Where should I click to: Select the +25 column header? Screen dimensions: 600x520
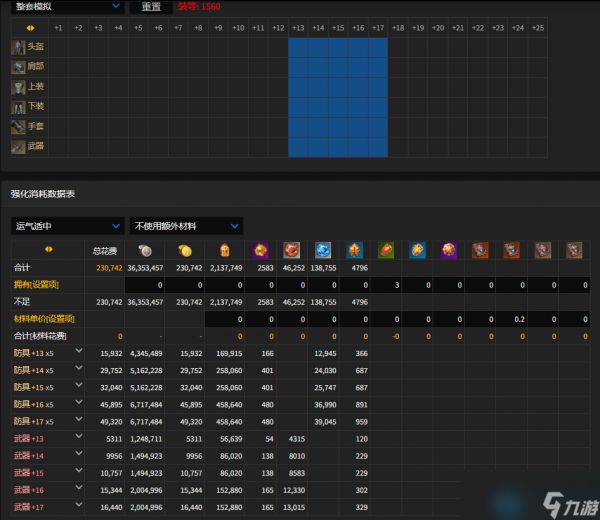coord(537,28)
